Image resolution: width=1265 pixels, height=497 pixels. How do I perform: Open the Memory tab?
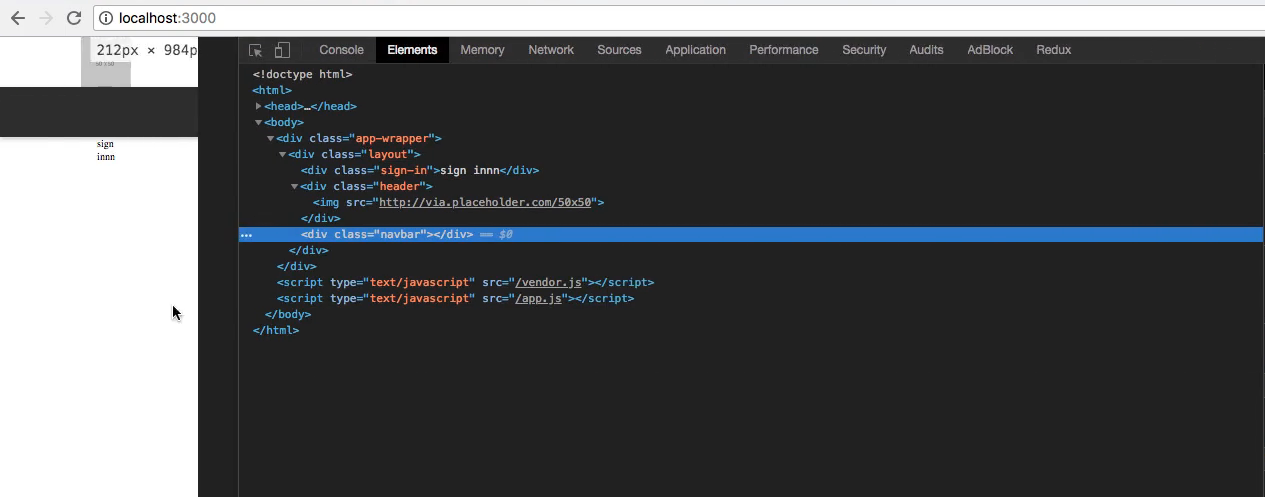(482, 50)
